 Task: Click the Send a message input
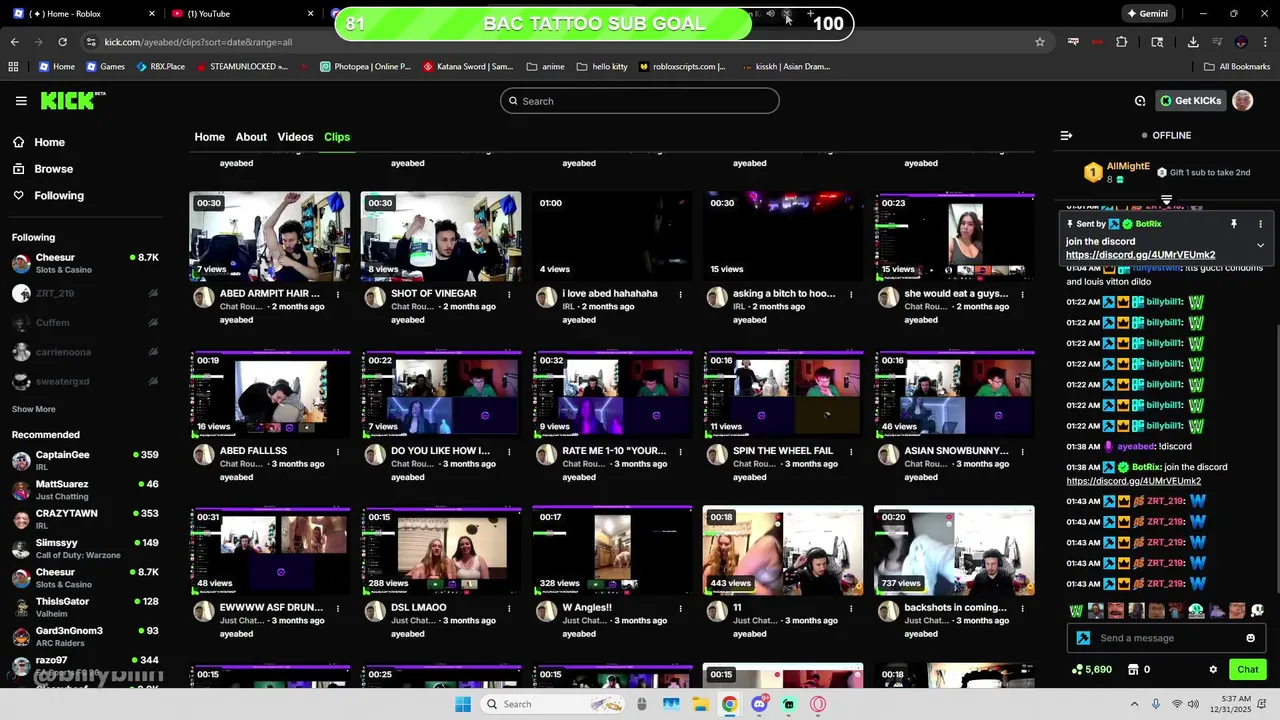coord(1166,638)
